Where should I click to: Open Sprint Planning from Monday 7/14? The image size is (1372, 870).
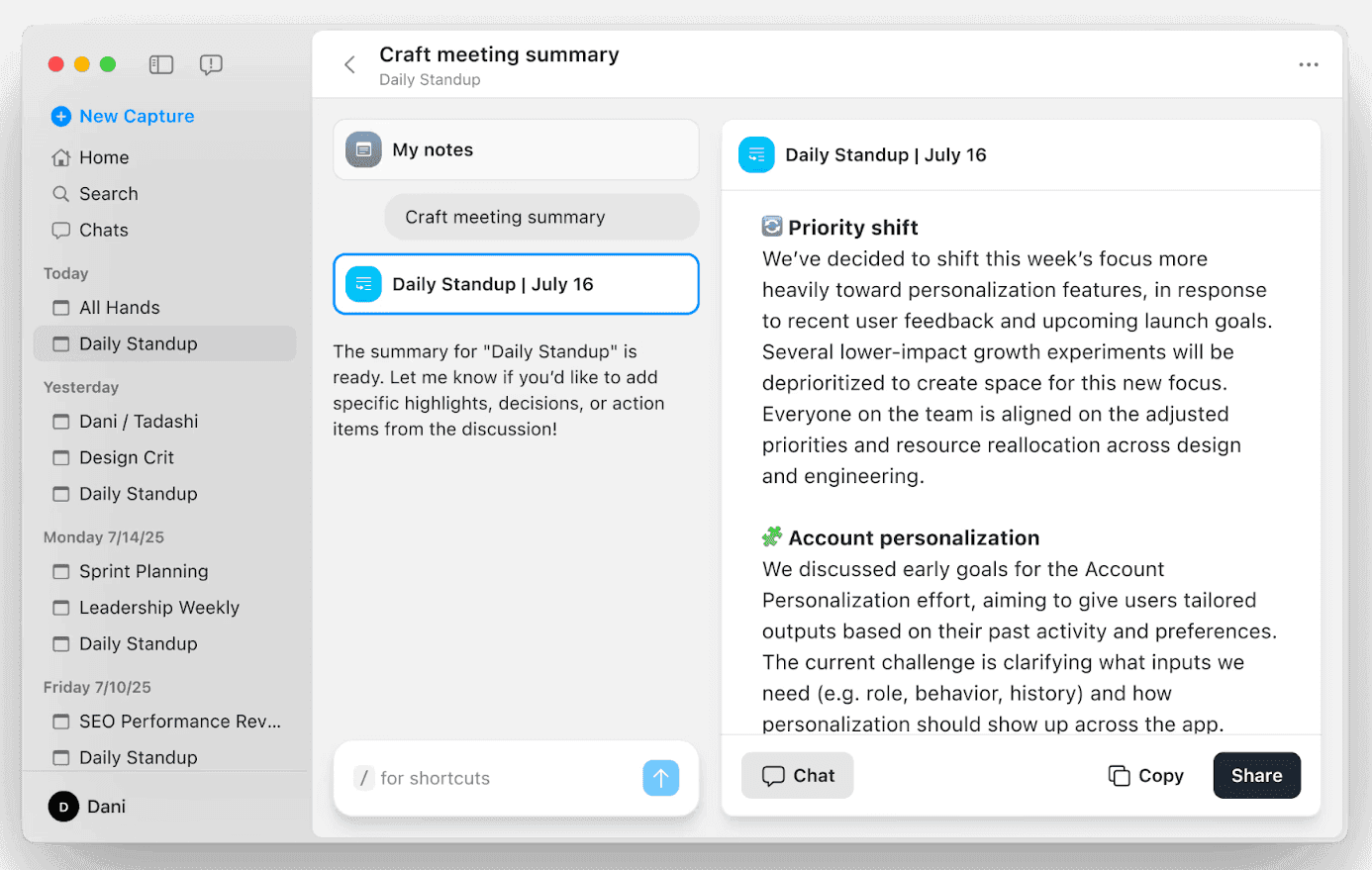point(143,571)
